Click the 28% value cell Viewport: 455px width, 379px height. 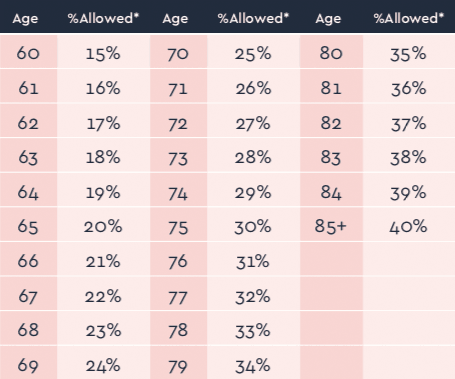[x=253, y=155]
